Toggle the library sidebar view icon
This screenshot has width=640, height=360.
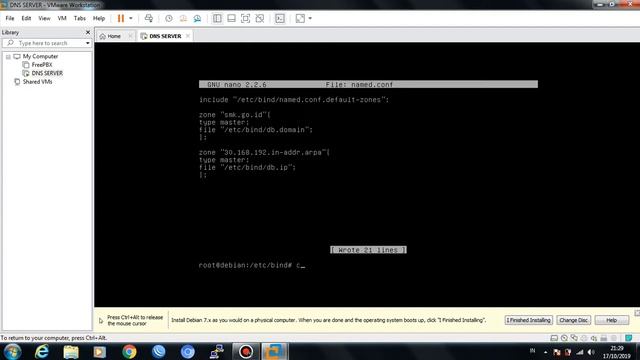pyautogui.click(x=217, y=18)
